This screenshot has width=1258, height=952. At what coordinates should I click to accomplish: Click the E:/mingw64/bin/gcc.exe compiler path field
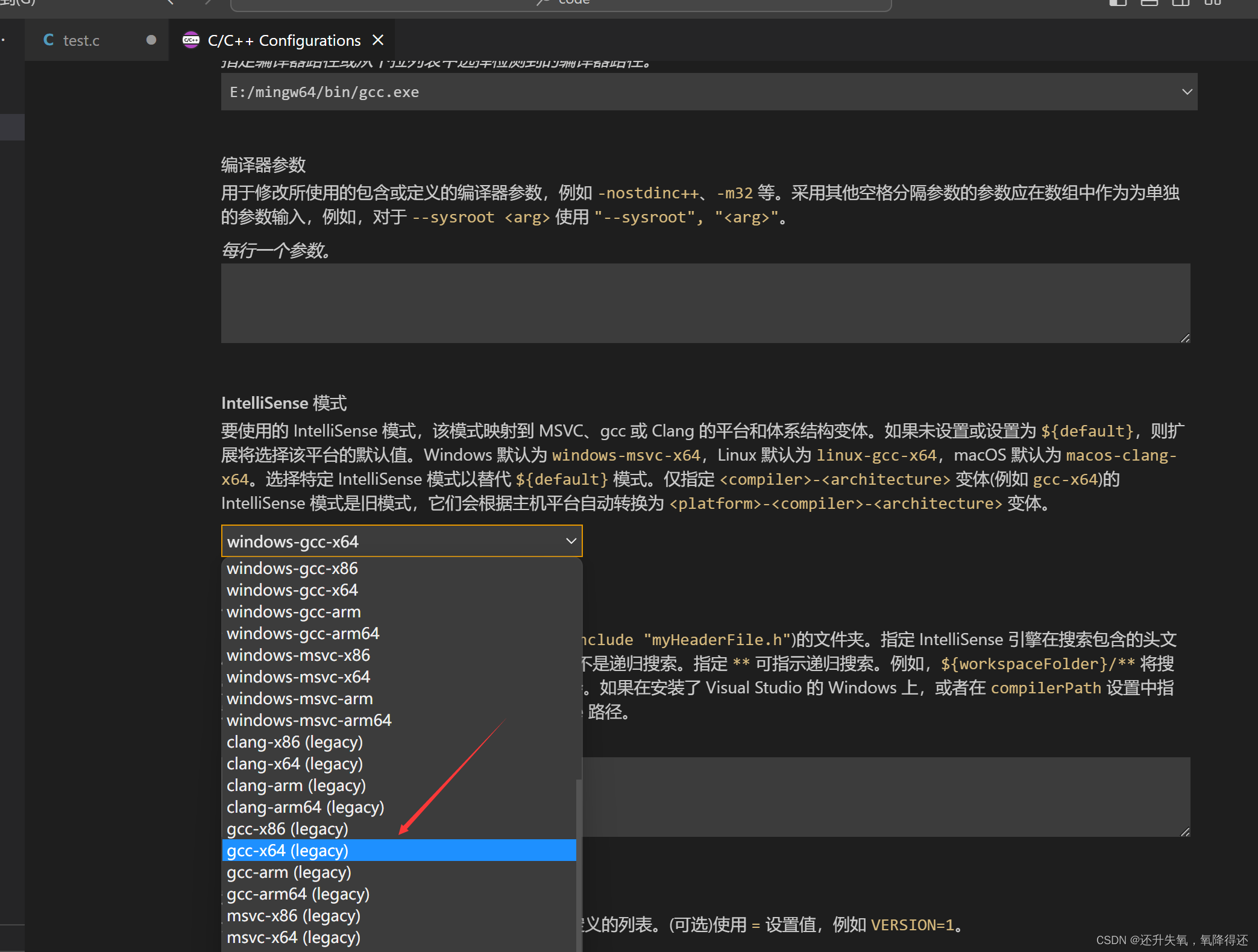(709, 92)
